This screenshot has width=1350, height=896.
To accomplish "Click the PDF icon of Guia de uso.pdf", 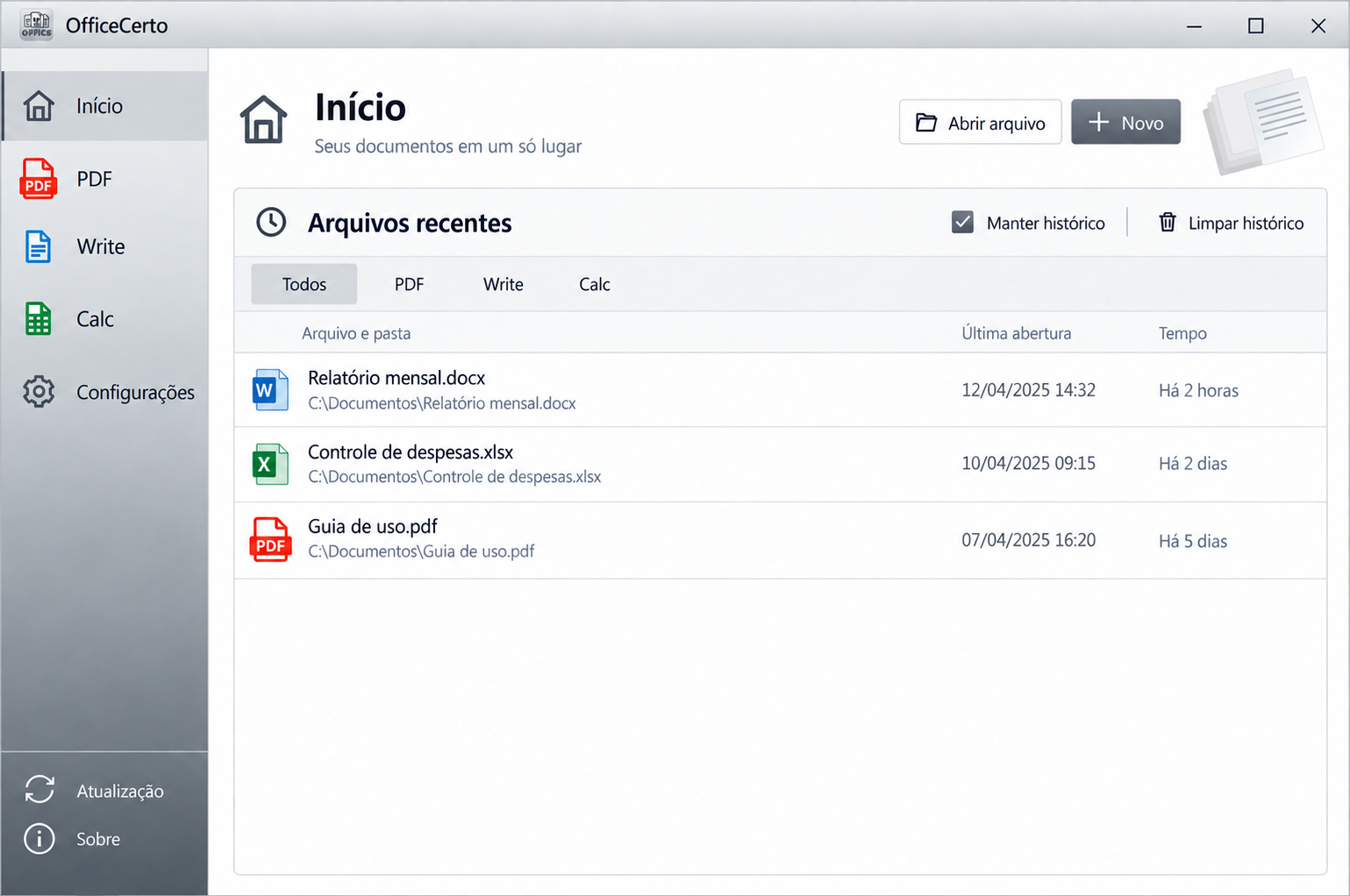I will click(x=270, y=539).
